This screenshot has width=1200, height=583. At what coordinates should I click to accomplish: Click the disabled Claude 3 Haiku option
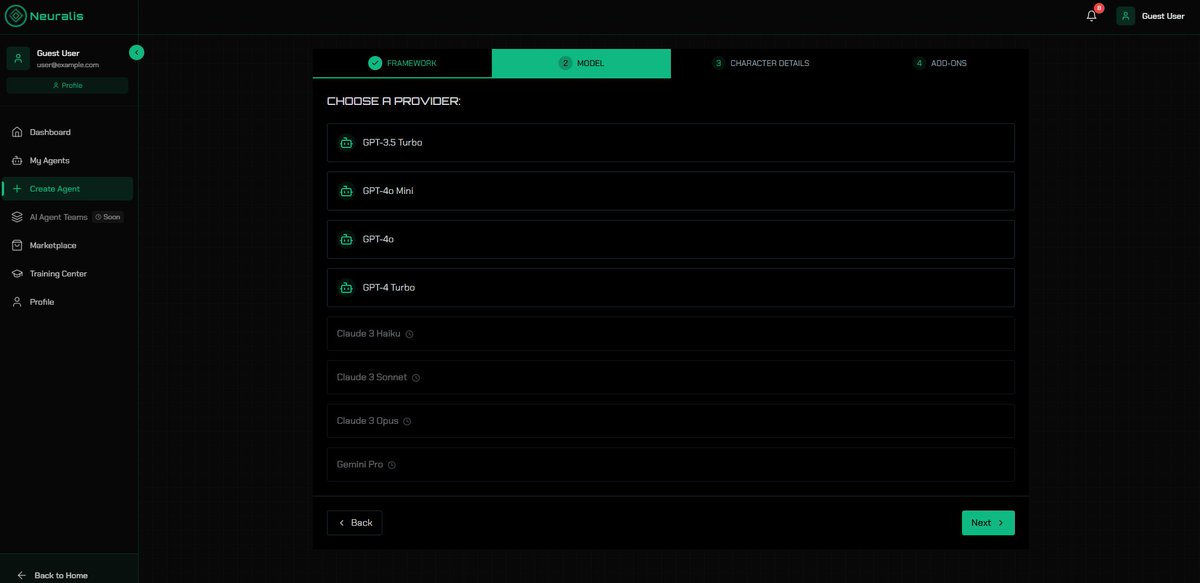tap(671, 334)
